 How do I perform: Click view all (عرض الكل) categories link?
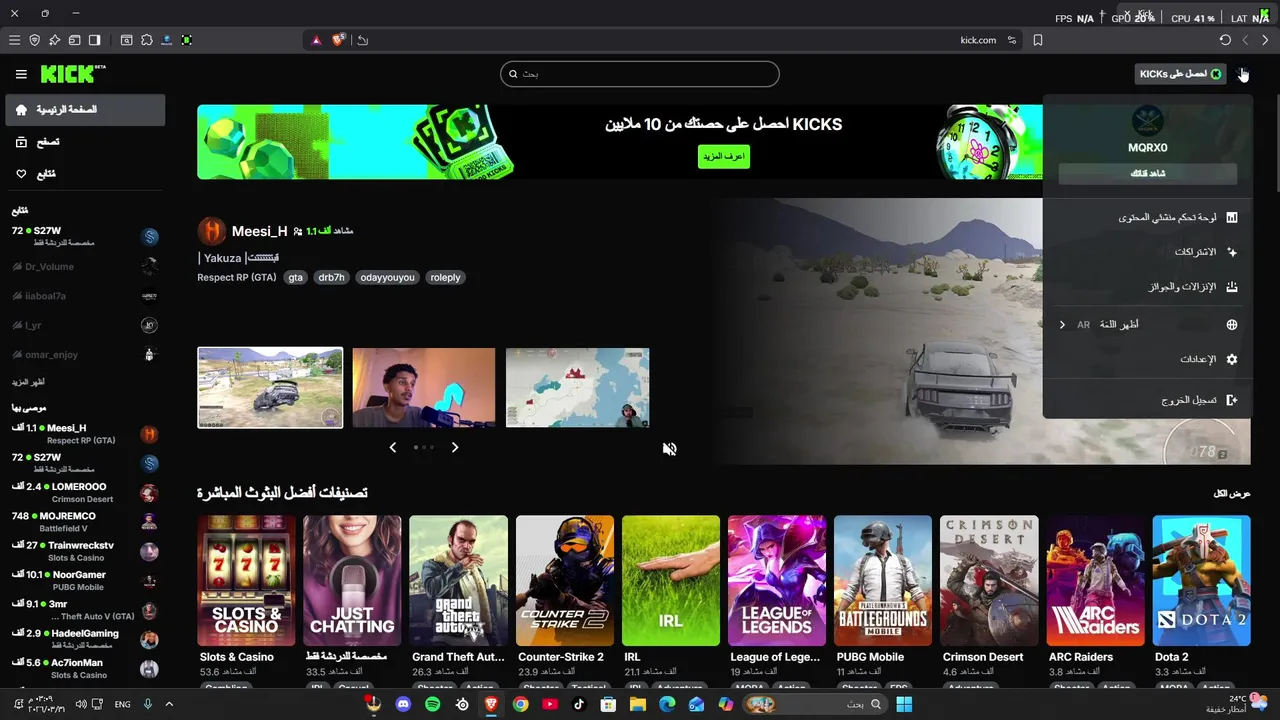point(1232,494)
